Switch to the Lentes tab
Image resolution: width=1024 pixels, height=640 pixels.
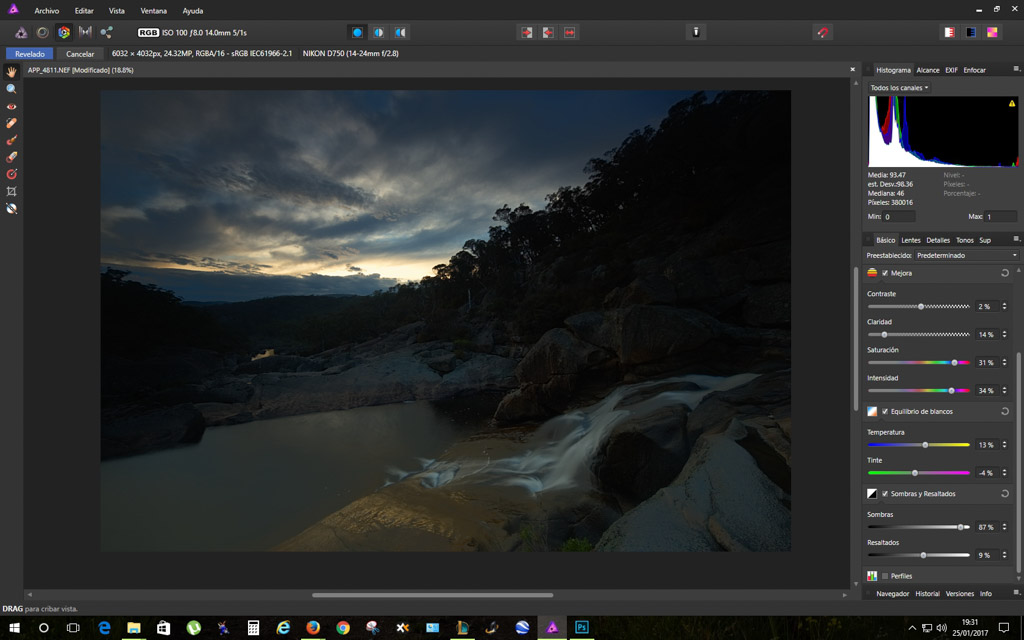tap(910, 240)
